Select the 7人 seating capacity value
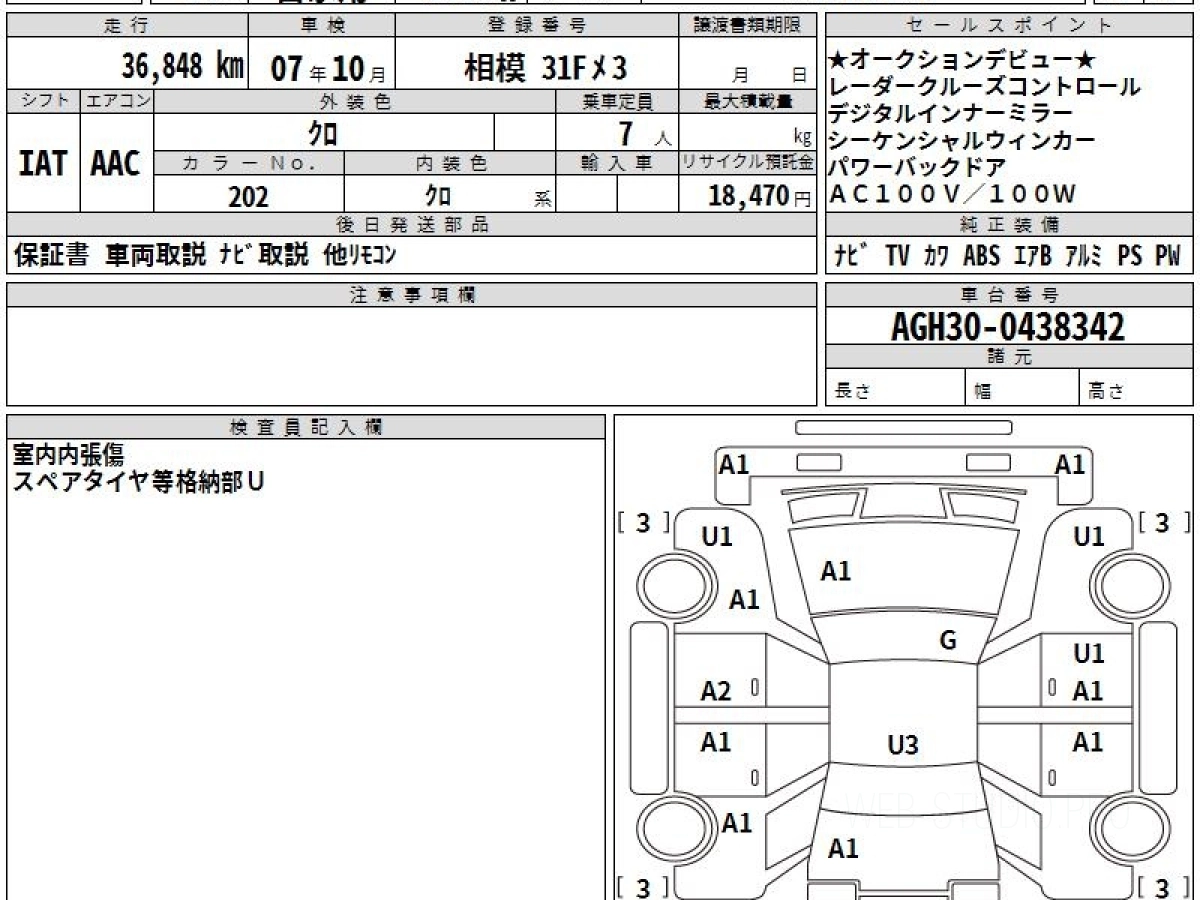 point(646,133)
